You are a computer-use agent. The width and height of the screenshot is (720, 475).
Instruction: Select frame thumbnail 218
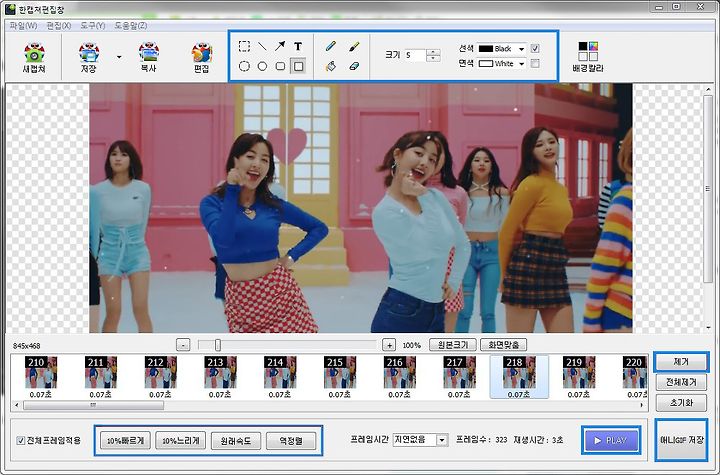tap(519, 377)
